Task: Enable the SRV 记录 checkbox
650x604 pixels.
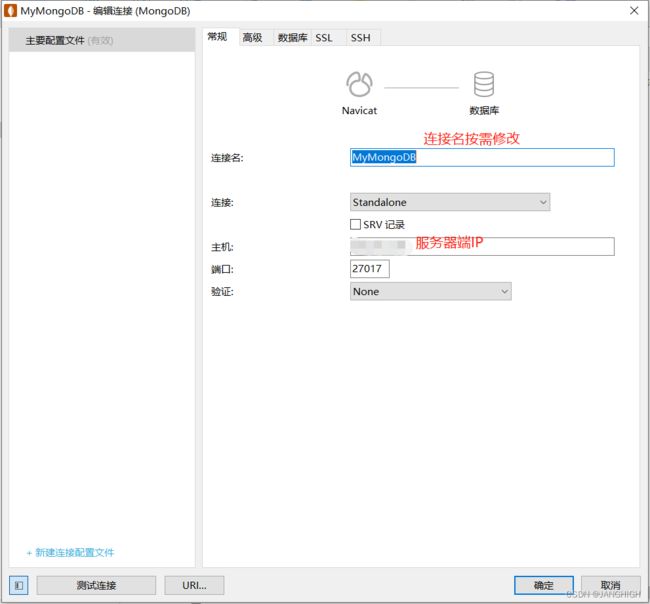Action: (355, 224)
